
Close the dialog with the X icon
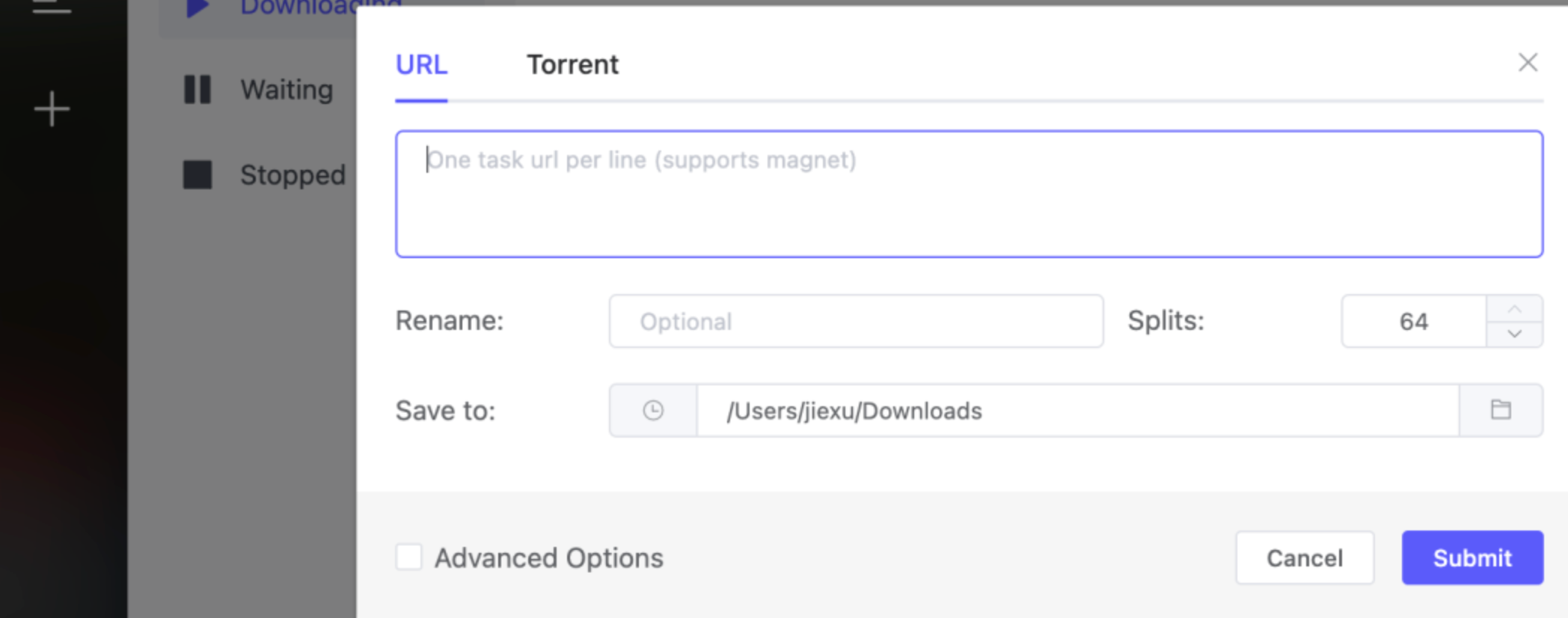[x=1528, y=62]
